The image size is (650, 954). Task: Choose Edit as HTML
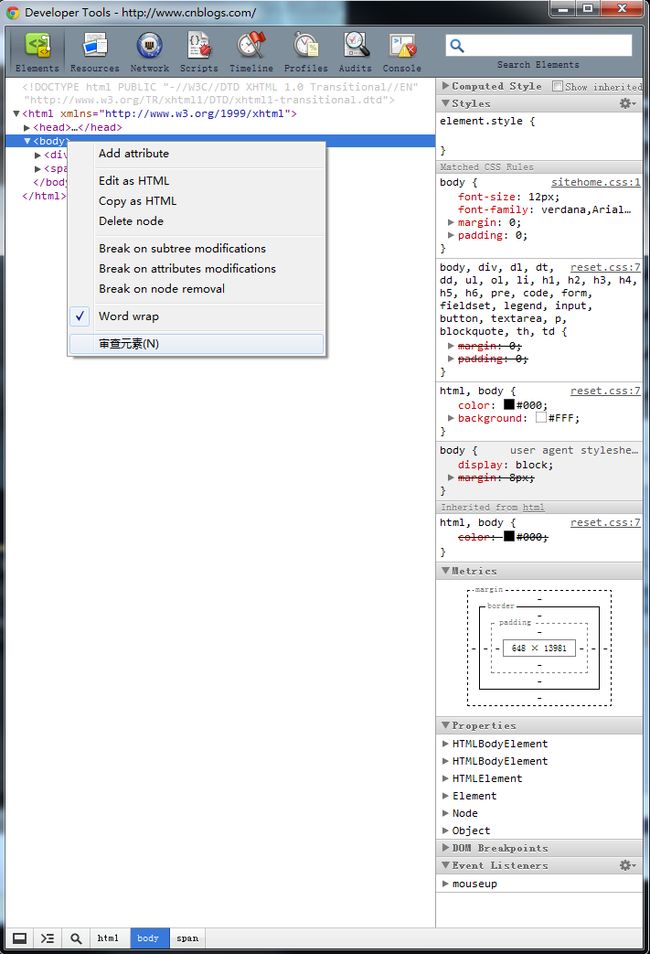(x=197, y=181)
